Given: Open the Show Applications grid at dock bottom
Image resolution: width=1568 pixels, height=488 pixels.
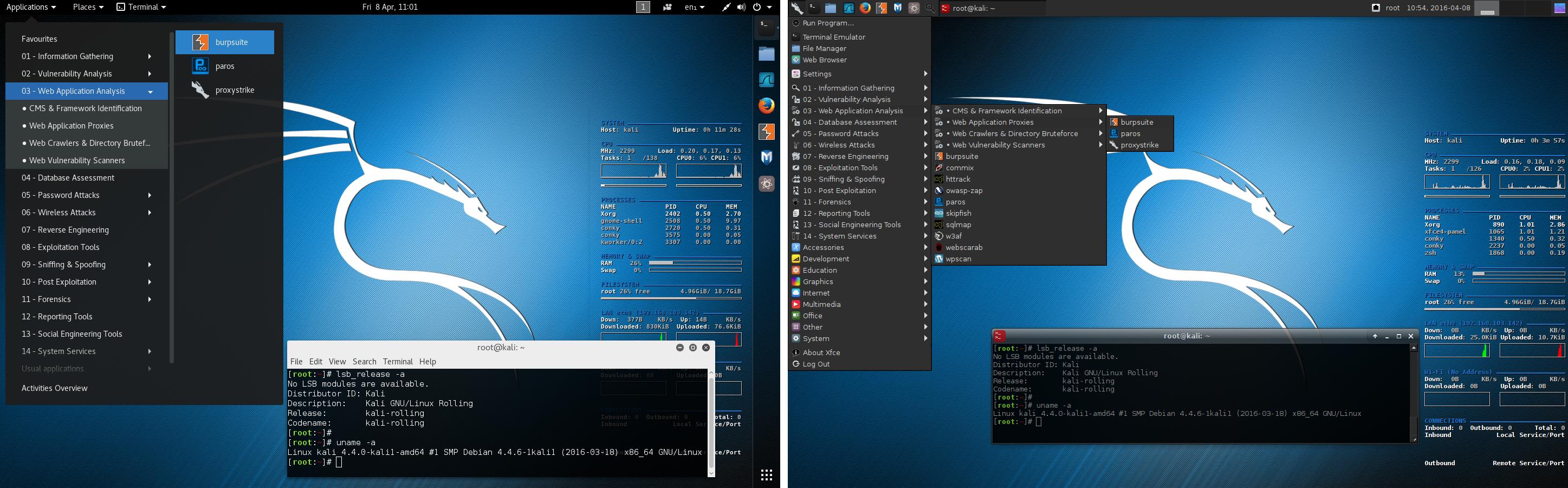Looking at the screenshot, I should (x=766, y=474).
